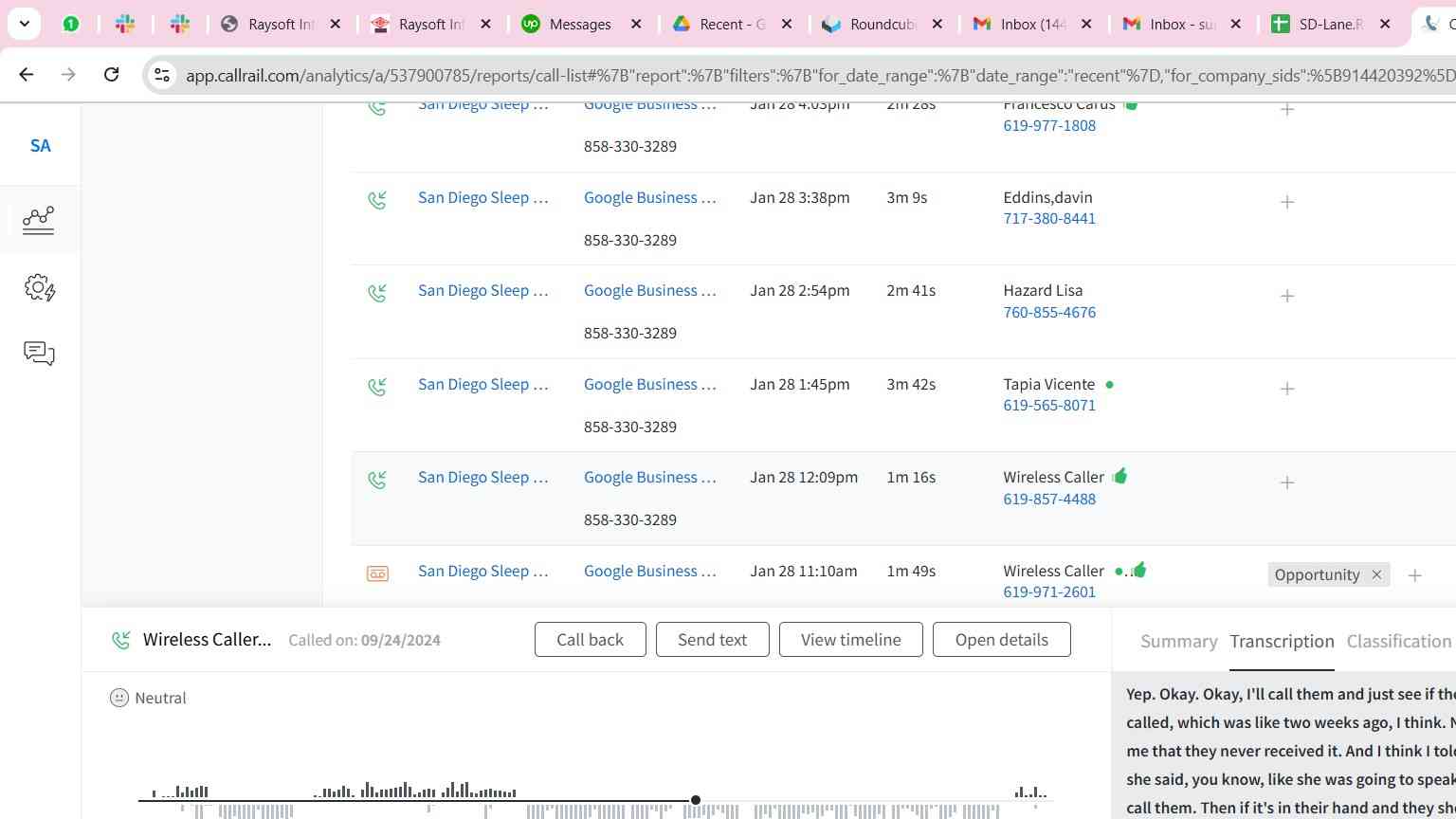1456x819 pixels.
Task: Click the Call back button
Action: tap(591, 640)
